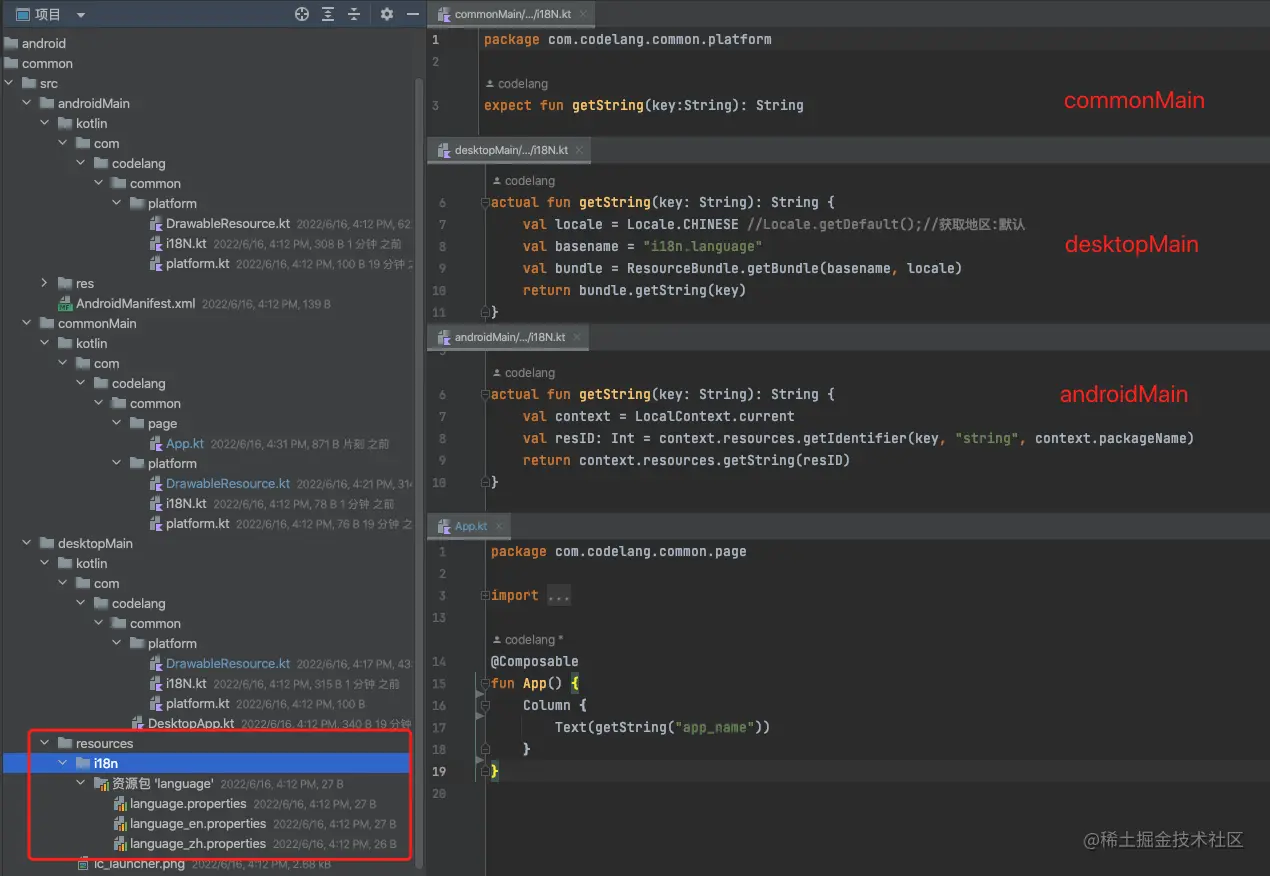The height and width of the screenshot is (876, 1270).
Task: Click the Kotlin file icon on App.kt tab
Action: 445,526
